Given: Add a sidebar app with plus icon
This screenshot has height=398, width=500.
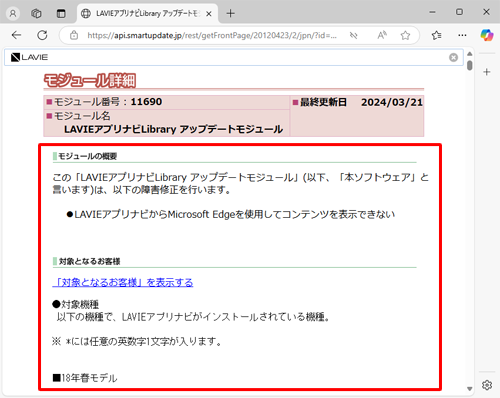Looking at the screenshot, I should (487, 72).
